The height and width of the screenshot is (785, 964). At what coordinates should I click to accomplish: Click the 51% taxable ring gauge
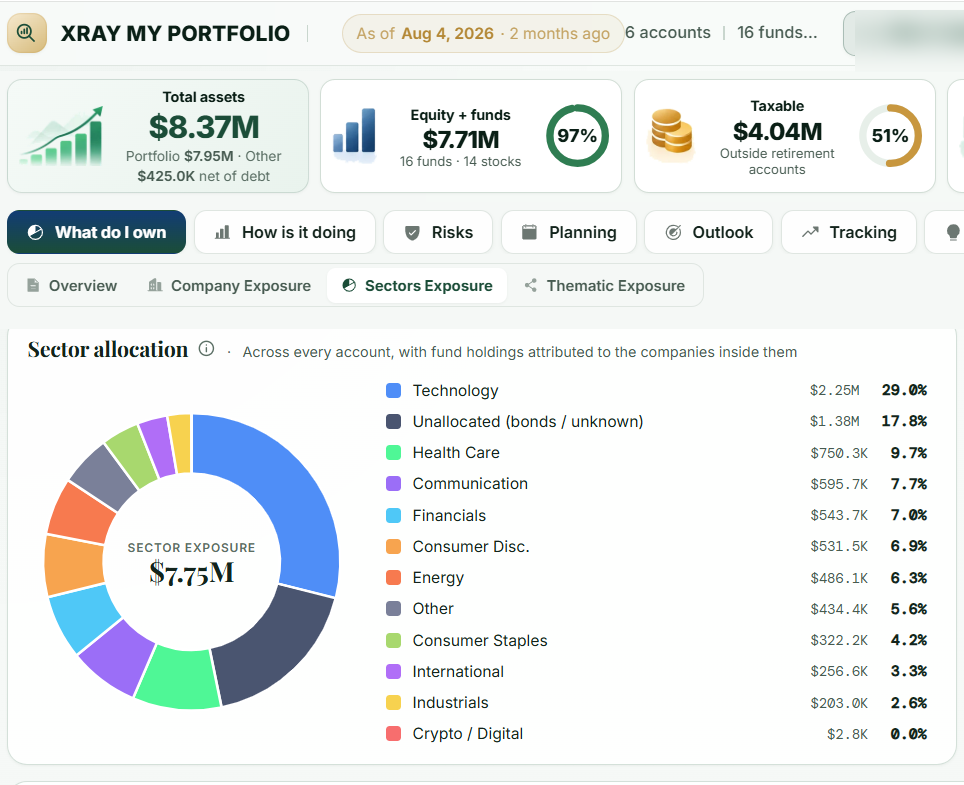[890, 135]
